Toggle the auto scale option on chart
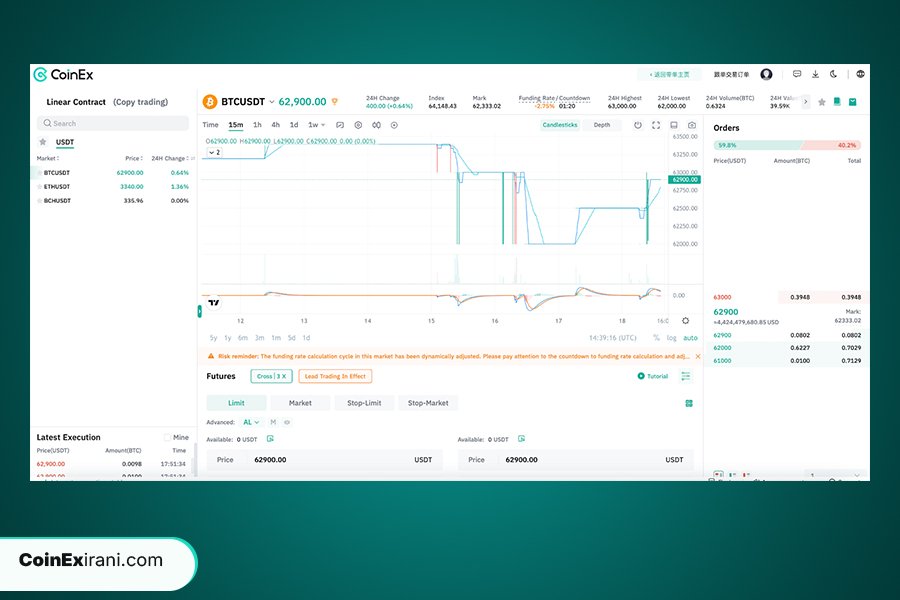The height and width of the screenshot is (600, 900). [690, 338]
